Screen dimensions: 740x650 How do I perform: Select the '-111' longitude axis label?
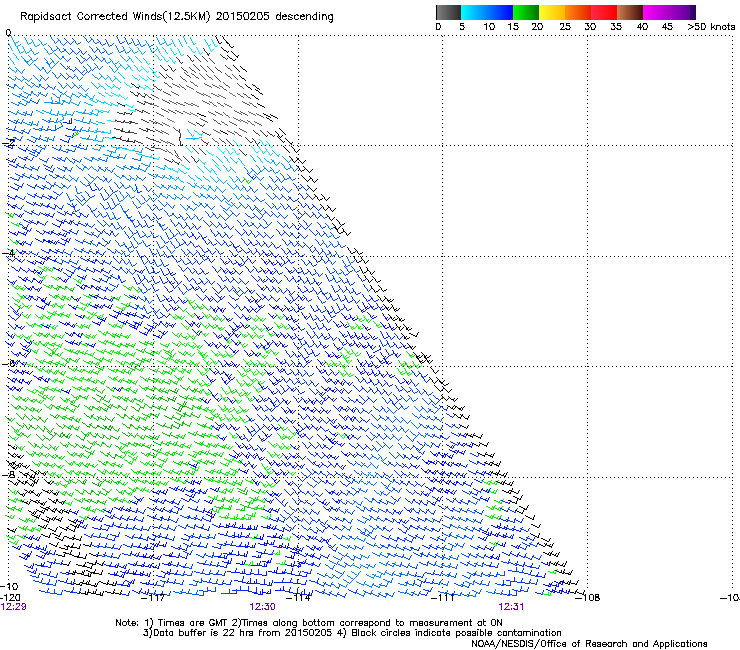(x=443, y=598)
